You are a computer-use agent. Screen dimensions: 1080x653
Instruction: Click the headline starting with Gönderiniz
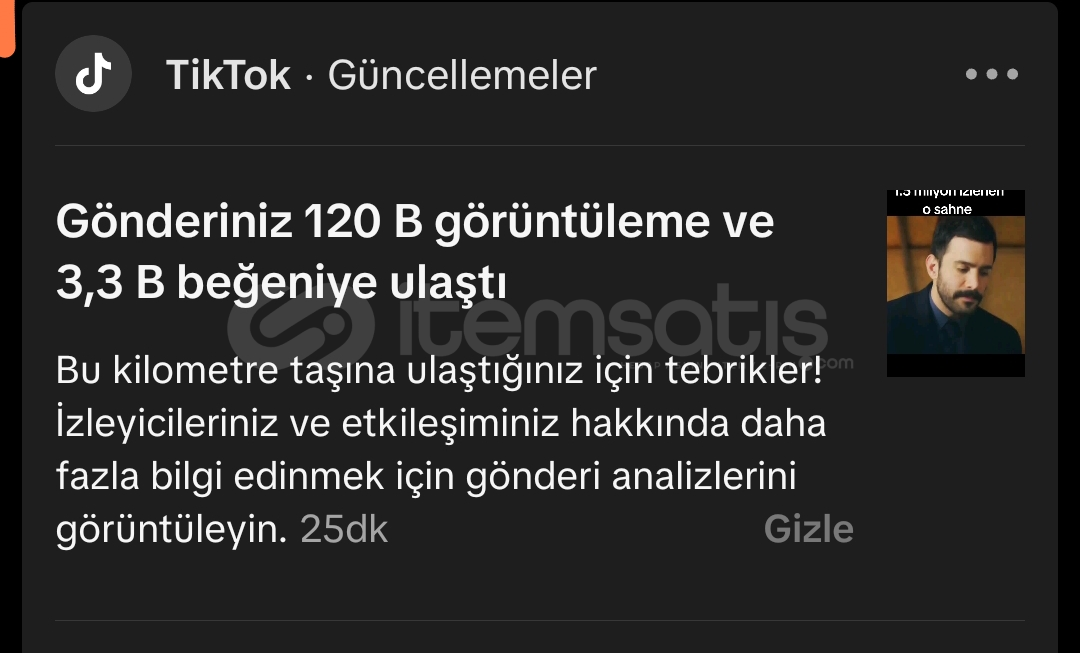[x=415, y=252]
